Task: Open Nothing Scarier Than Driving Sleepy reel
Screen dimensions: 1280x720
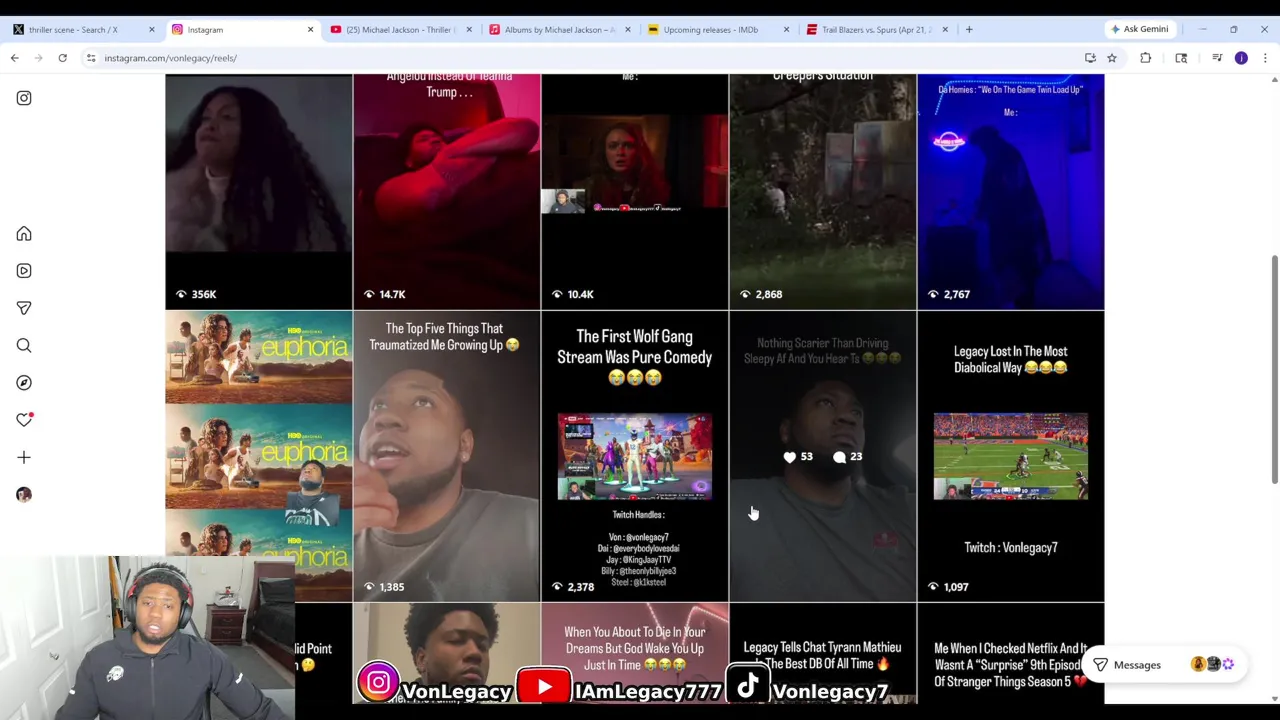Action: [x=823, y=456]
